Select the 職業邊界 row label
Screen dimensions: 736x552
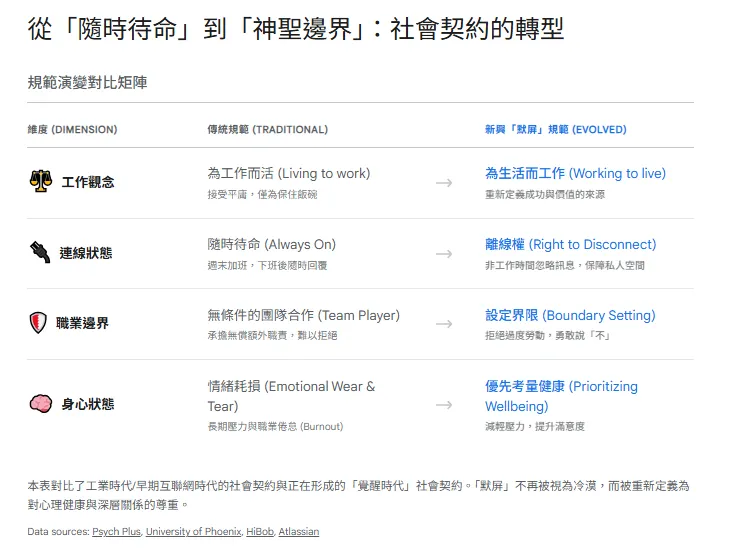click(x=82, y=323)
